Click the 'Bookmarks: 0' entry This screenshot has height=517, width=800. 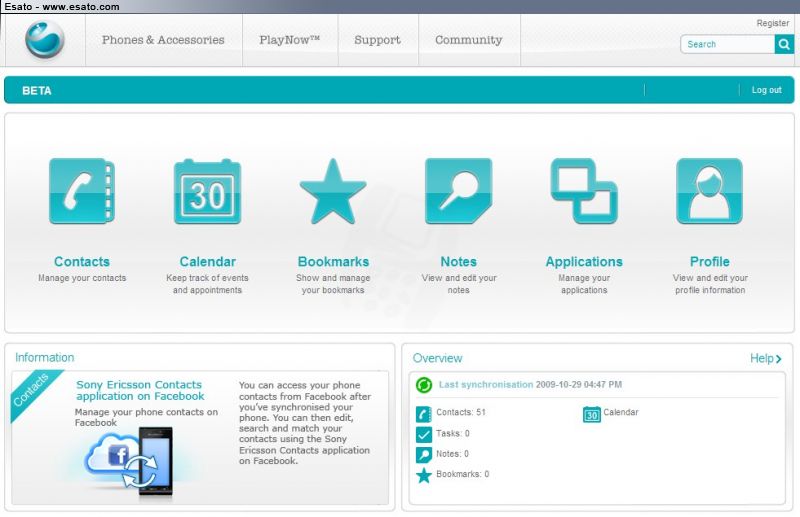point(462,474)
